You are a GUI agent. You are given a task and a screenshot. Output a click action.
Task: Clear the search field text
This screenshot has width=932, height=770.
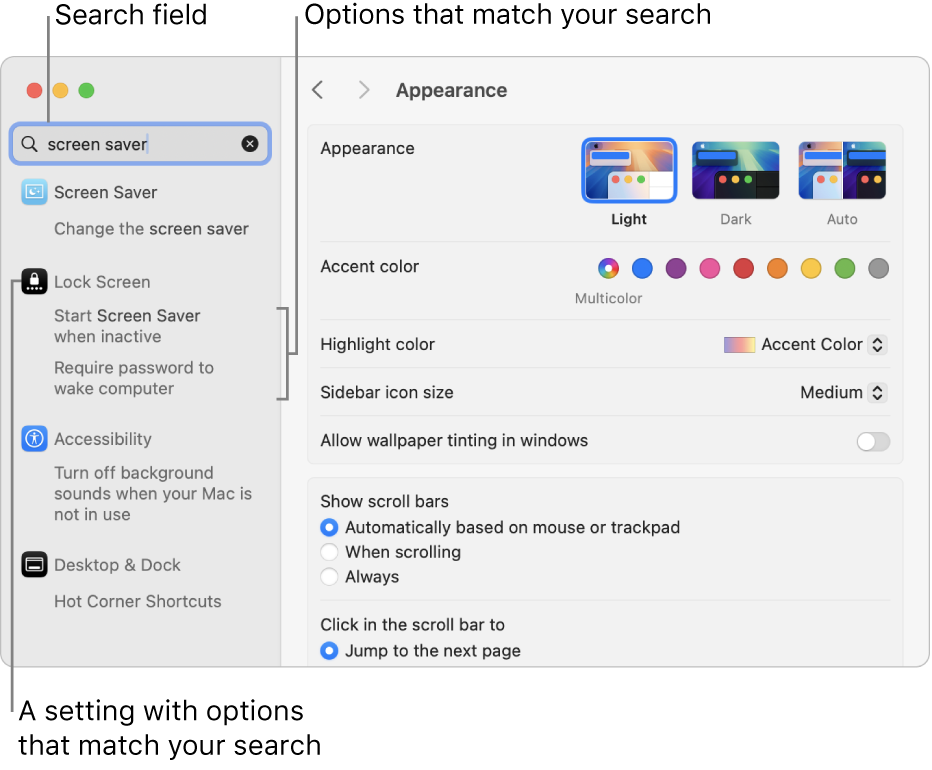point(250,144)
